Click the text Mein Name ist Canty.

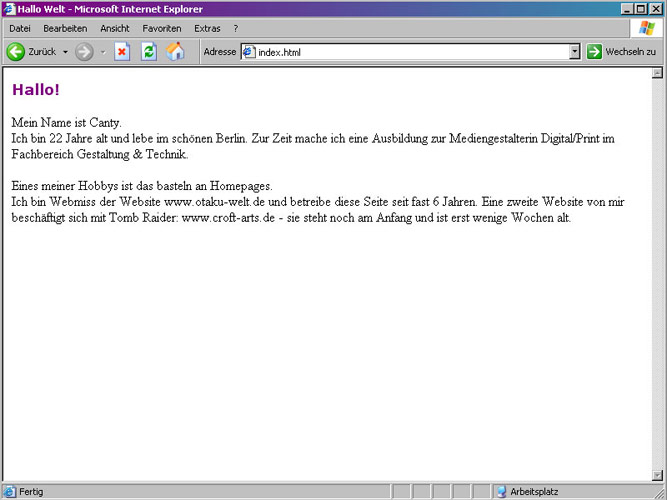(66, 123)
